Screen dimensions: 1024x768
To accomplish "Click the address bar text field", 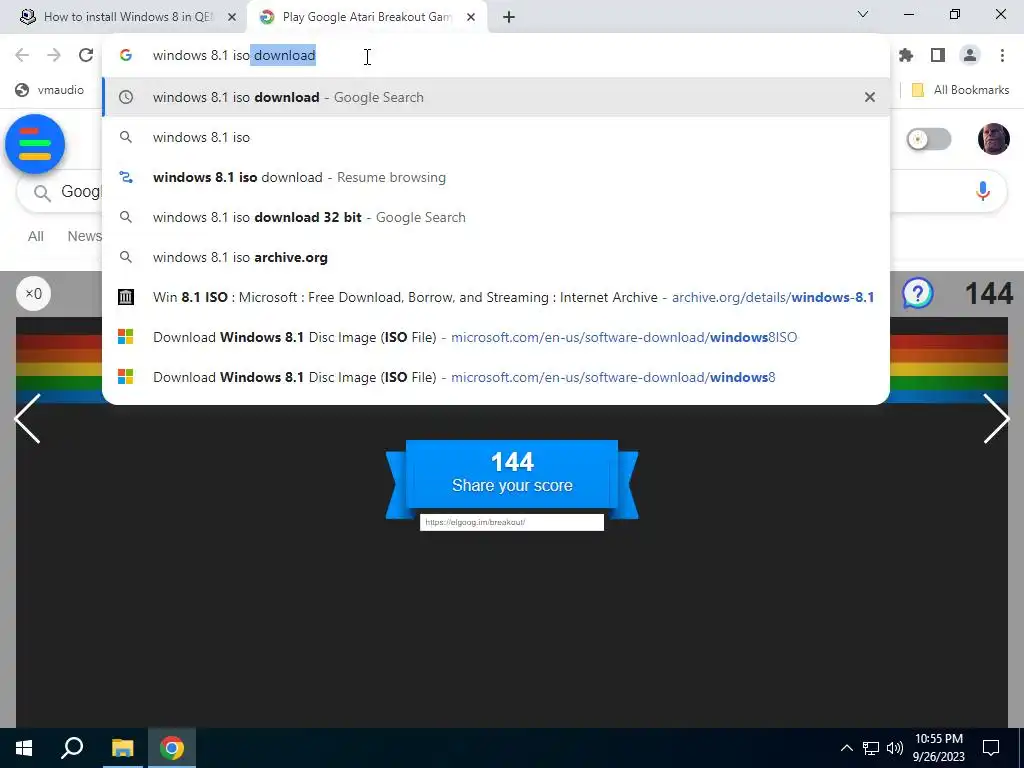I will click(x=496, y=56).
